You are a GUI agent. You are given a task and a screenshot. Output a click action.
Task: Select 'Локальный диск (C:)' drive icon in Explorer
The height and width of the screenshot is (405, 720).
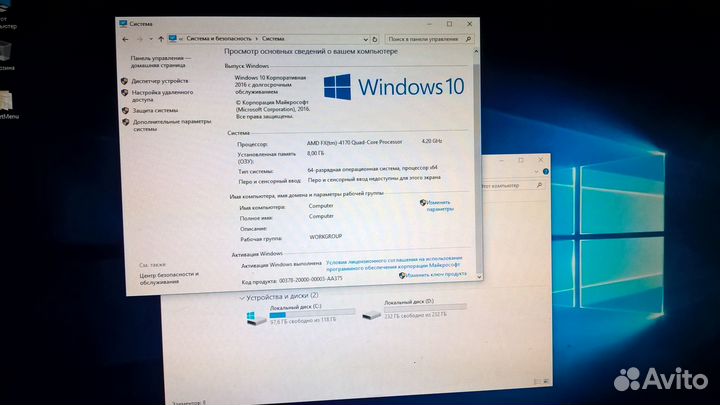255,317
